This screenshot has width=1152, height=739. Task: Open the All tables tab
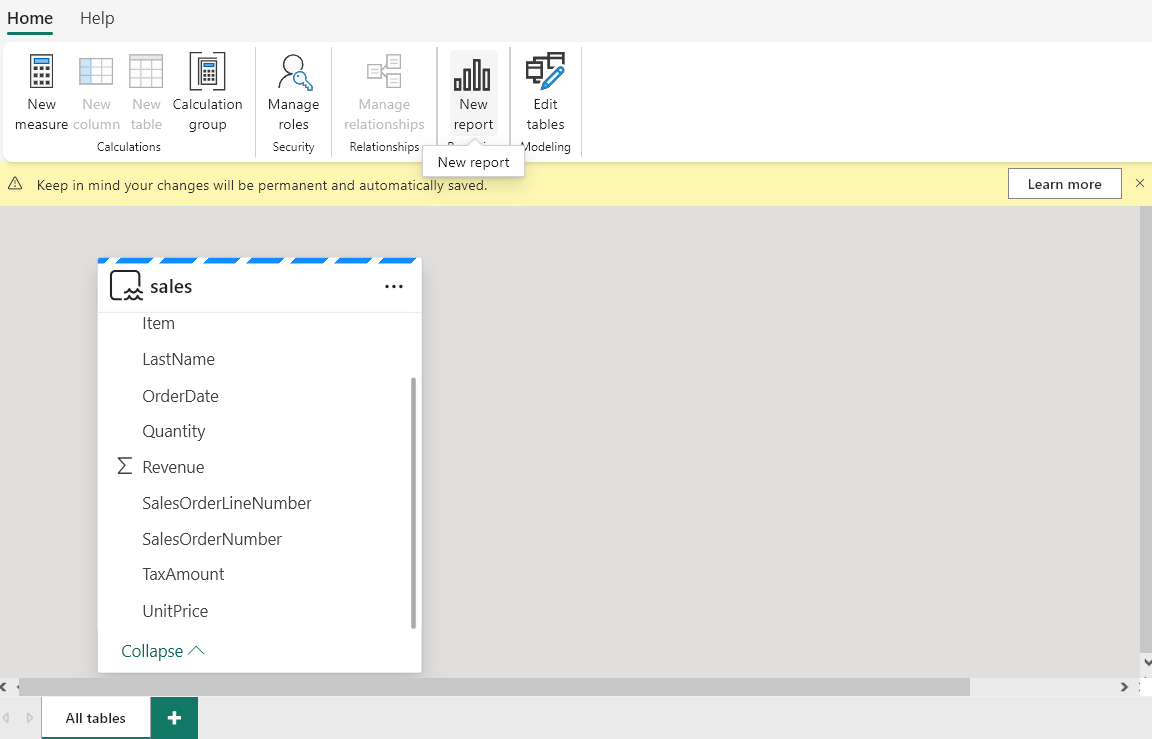[95, 717]
